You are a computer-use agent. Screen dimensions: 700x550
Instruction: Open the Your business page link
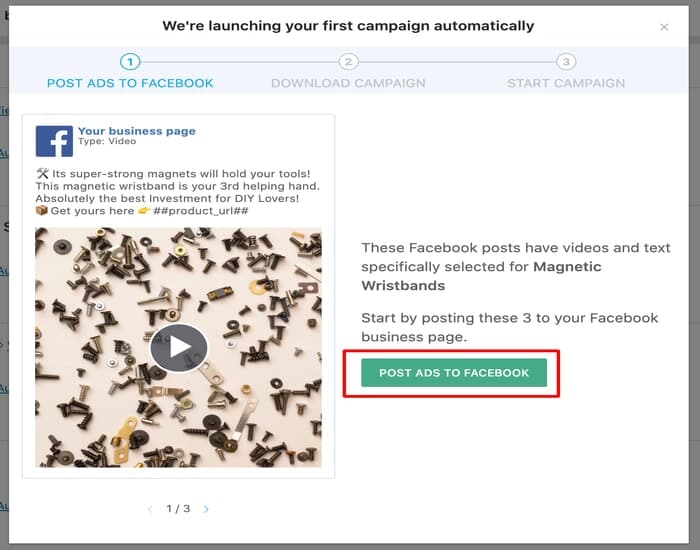(x=137, y=131)
